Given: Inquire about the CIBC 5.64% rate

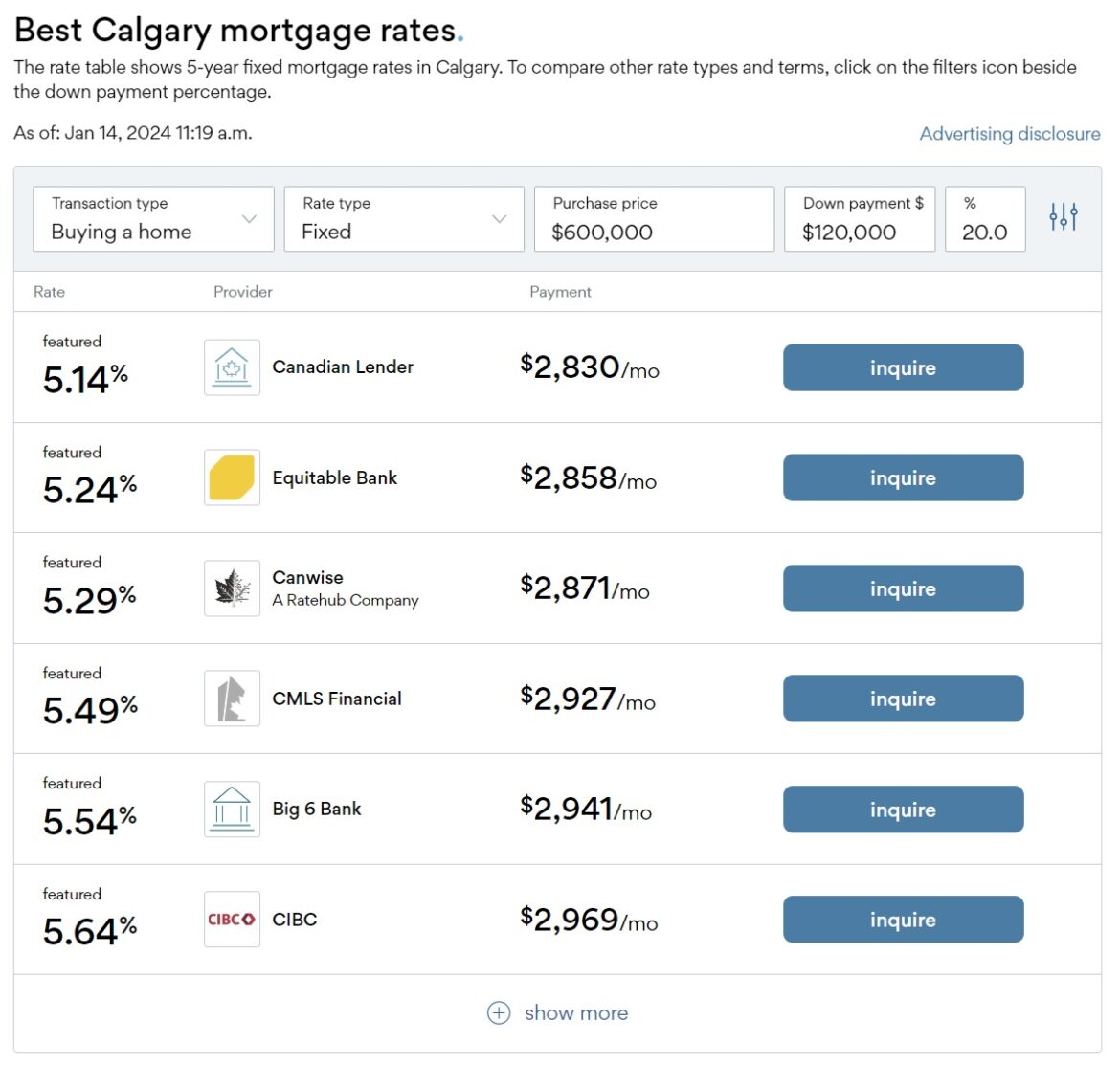Looking at the screenshot, I should pyautogui.click(x=903, y=920).
